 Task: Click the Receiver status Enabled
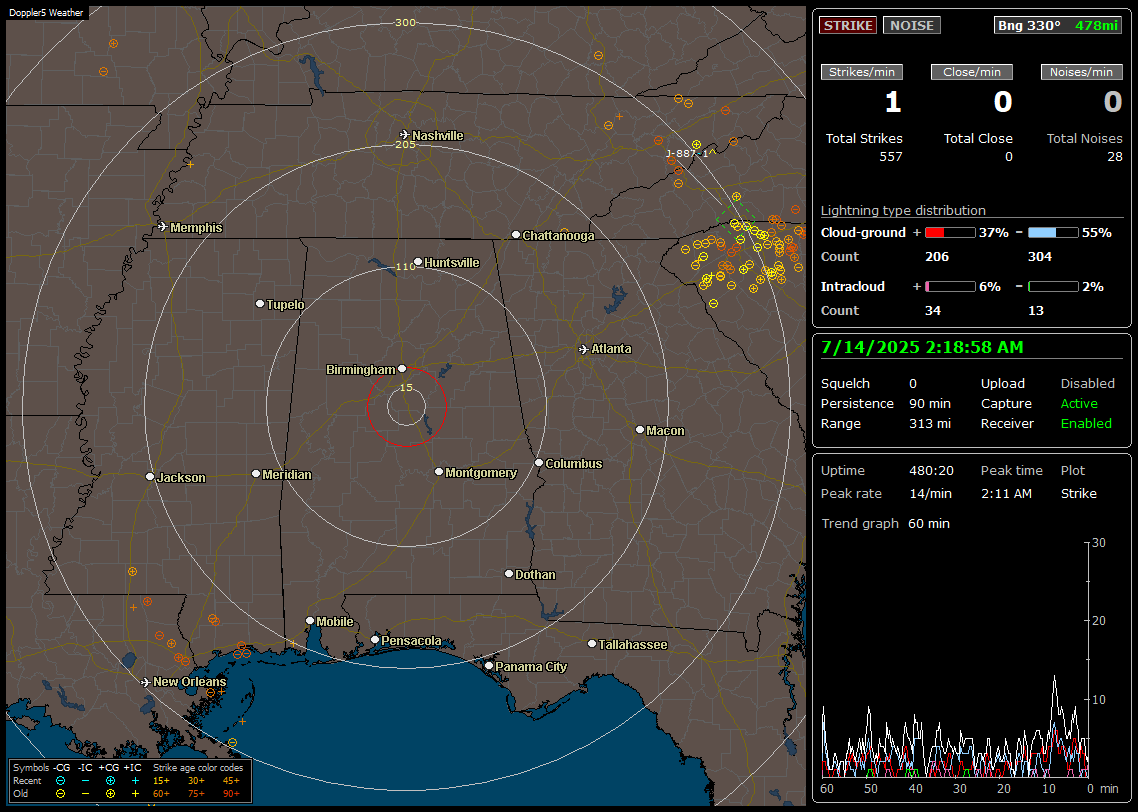pos(1086,424)
